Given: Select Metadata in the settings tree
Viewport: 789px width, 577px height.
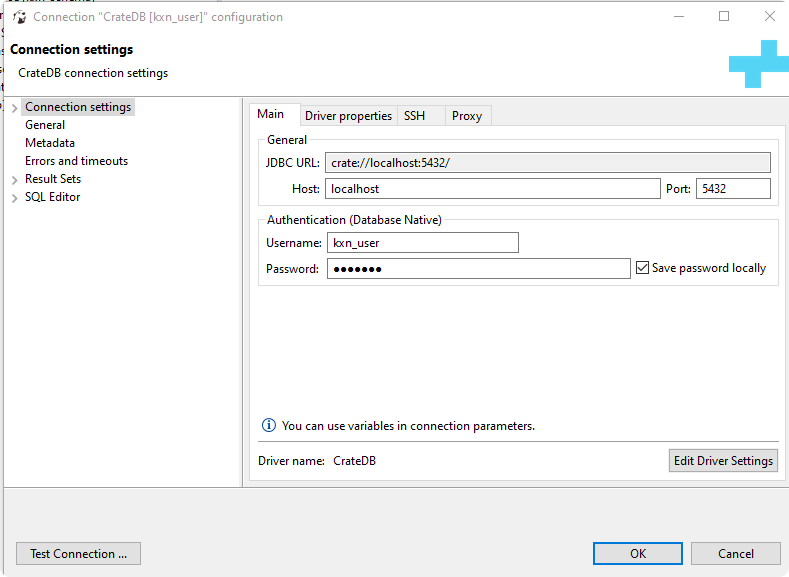Looking at the screenshot, I should tap(50, 143).
